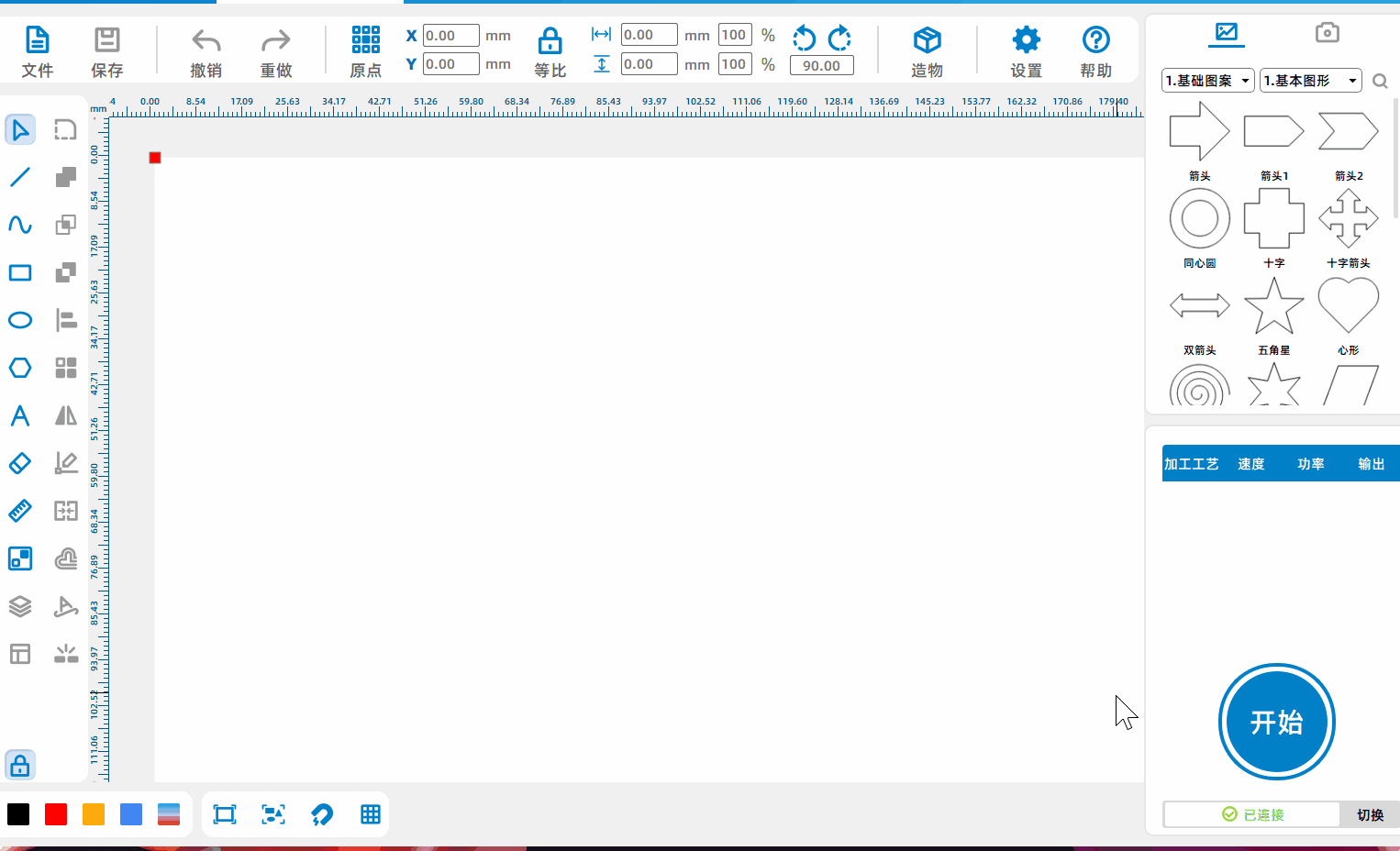The height and width of the screenshot is (851, 1400).
Task: Click the shape search magnifier
Action: click(1380, 82)
